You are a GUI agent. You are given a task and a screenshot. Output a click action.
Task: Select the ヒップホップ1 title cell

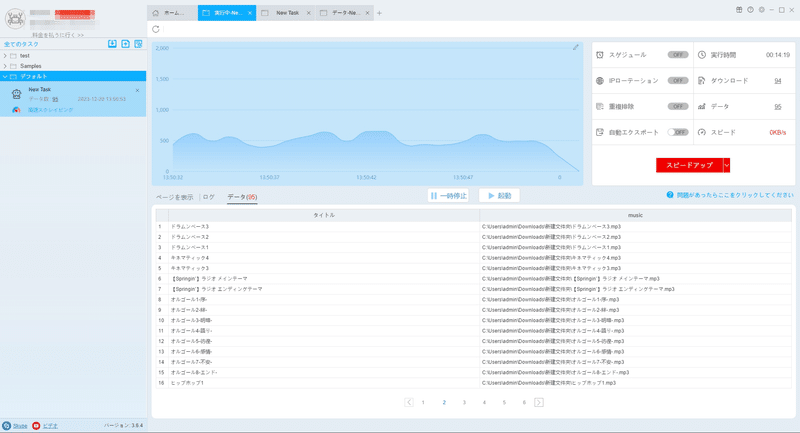(324, 383)
